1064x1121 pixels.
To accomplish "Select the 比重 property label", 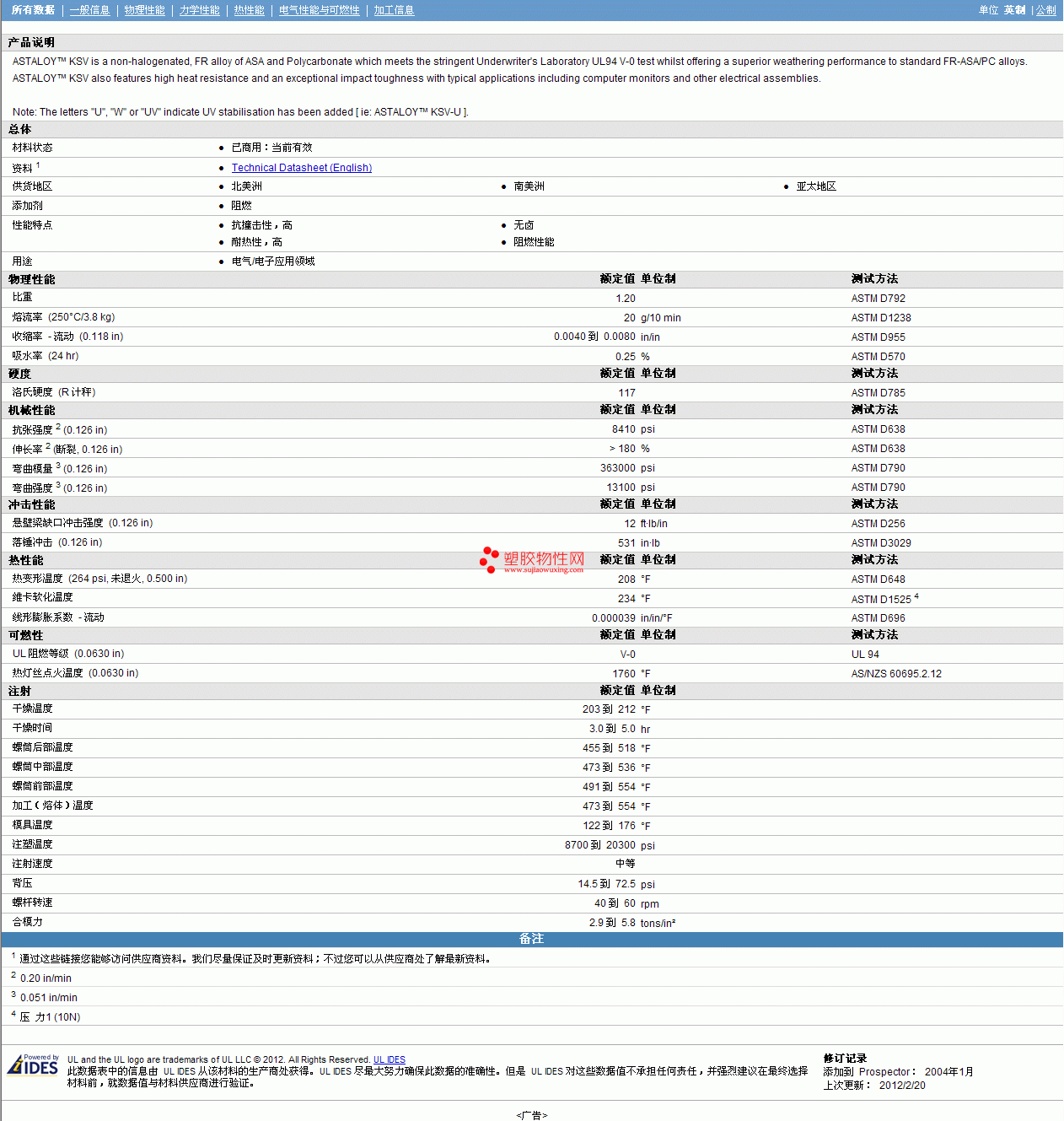I will pyautogui.click(x=23, y=297).
